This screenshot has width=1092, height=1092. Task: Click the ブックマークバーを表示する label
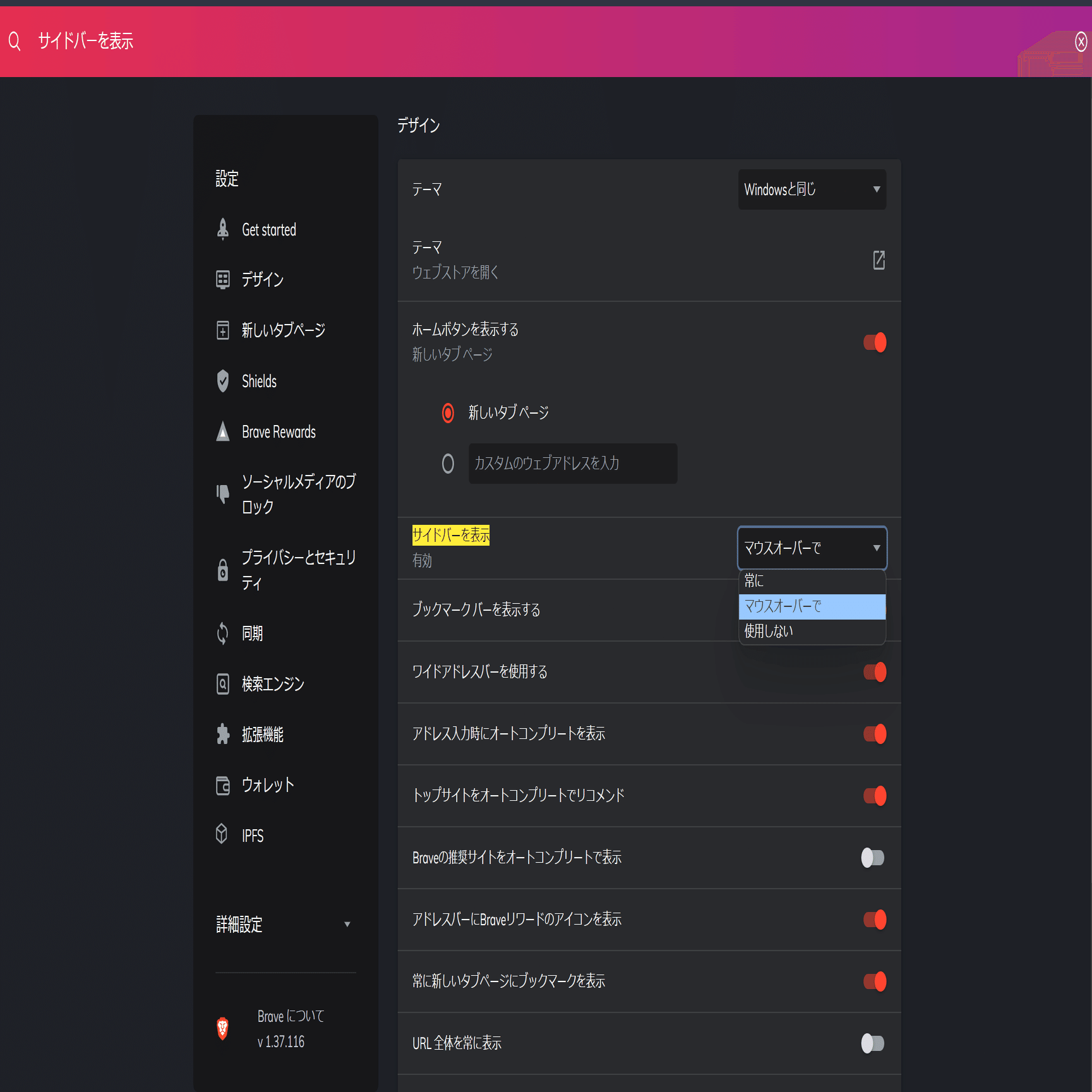pos(476,609)
